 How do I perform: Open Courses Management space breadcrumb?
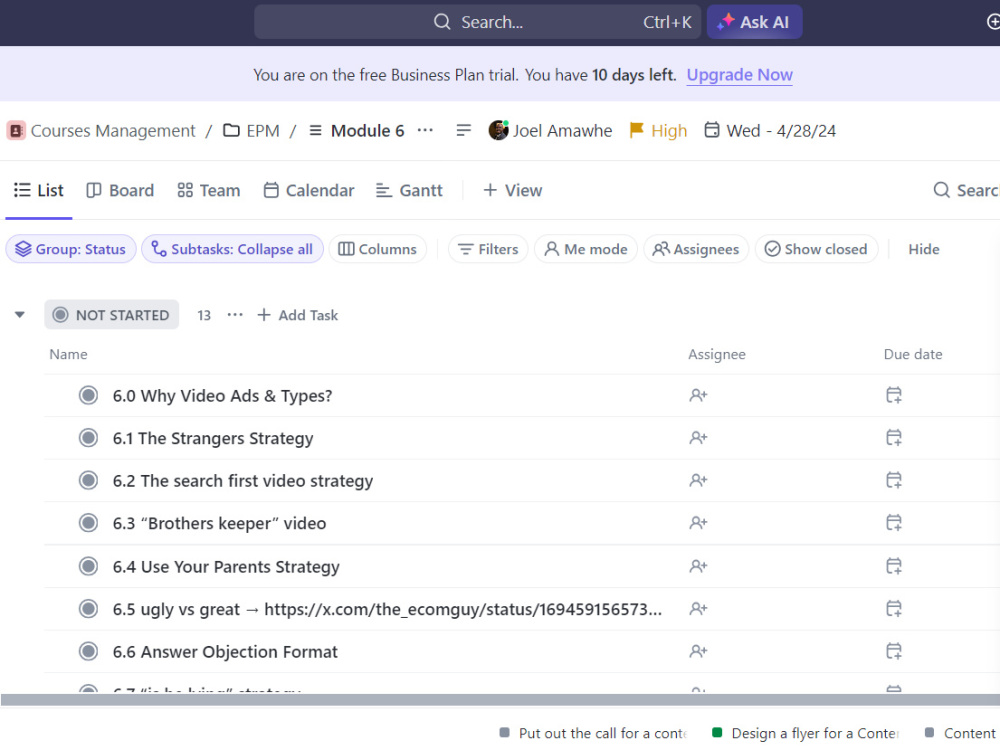[x=101, y=131]
